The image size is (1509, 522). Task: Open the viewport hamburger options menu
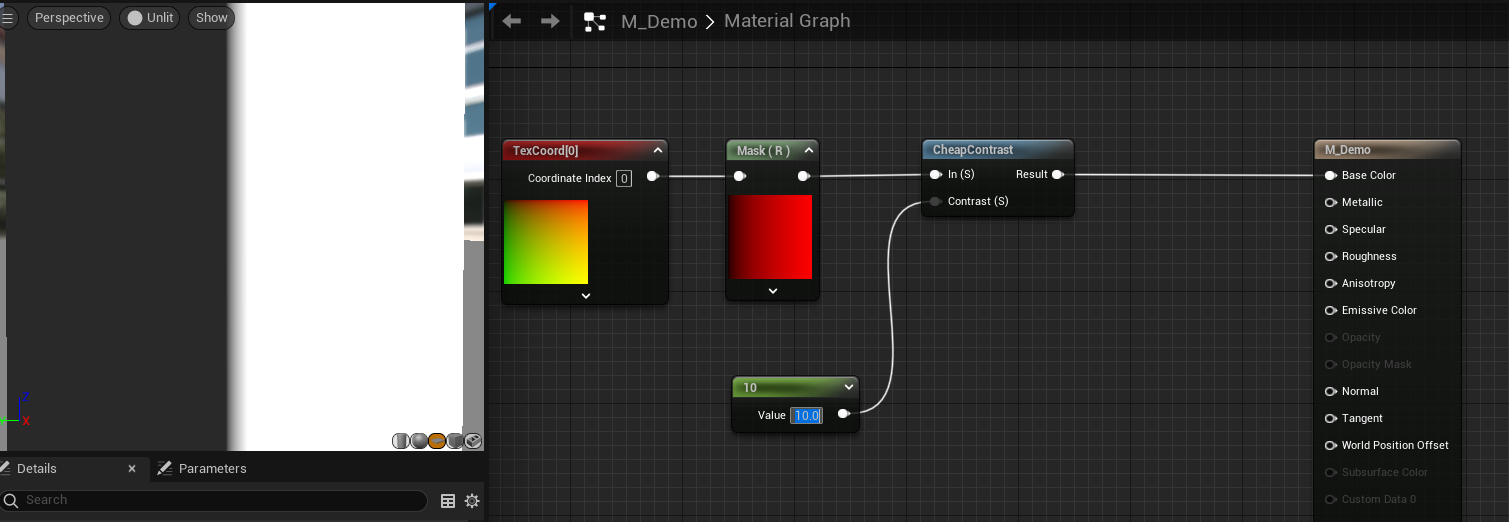(x=9, y=18)
